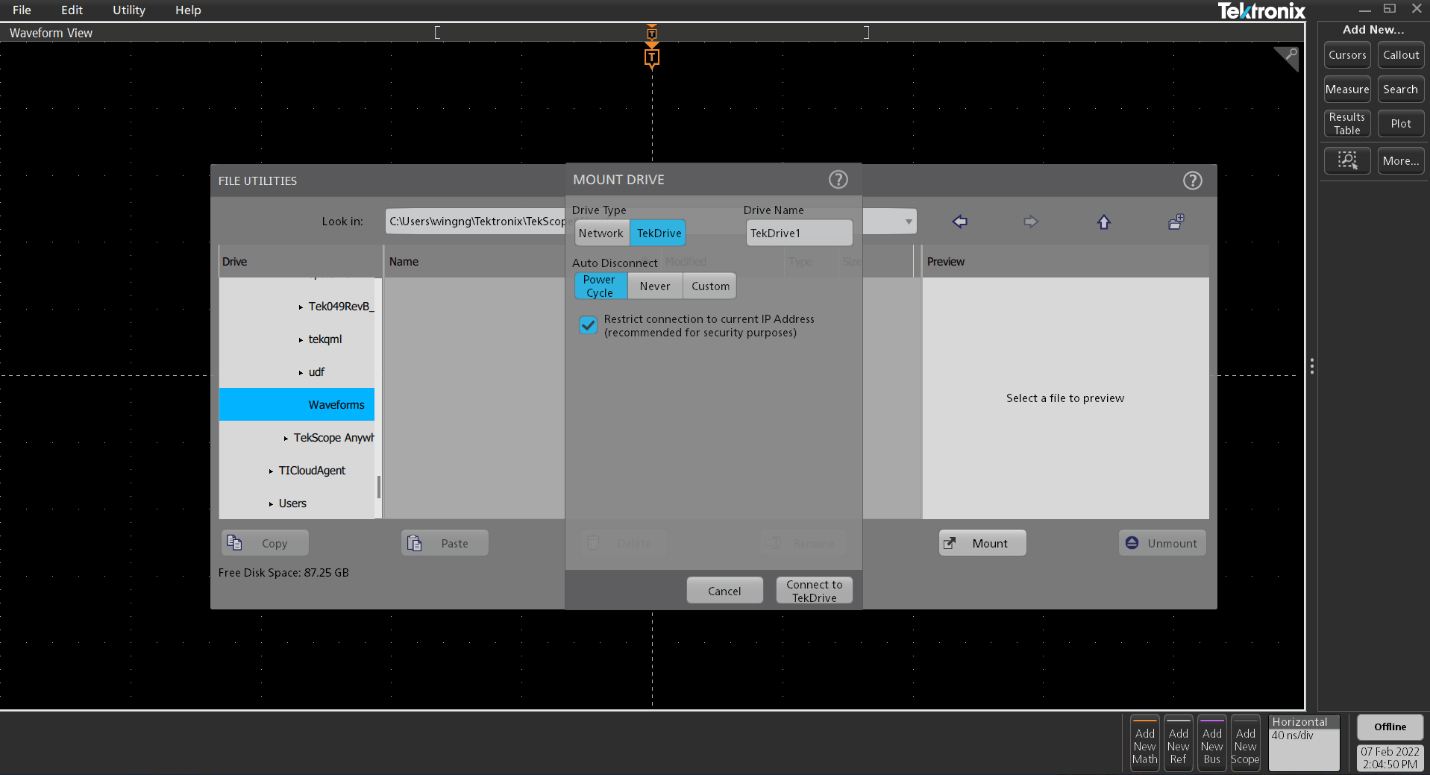The image size is (1430, 775).
Task: Expand the TICloudAgent folder tree arrow
Action: pyautogui.click(x=271, y=471)
